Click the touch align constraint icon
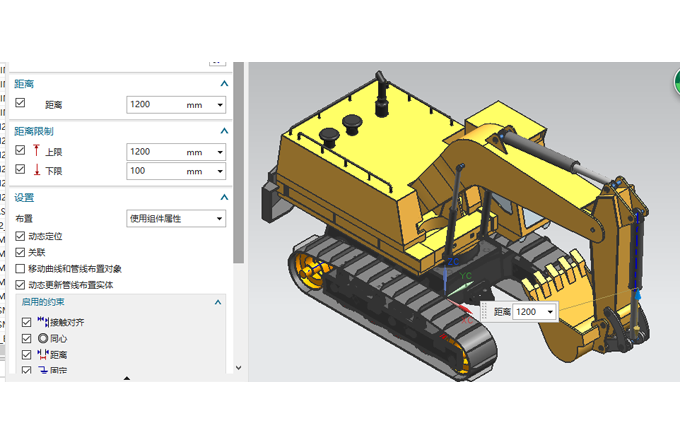 point(42,322)
